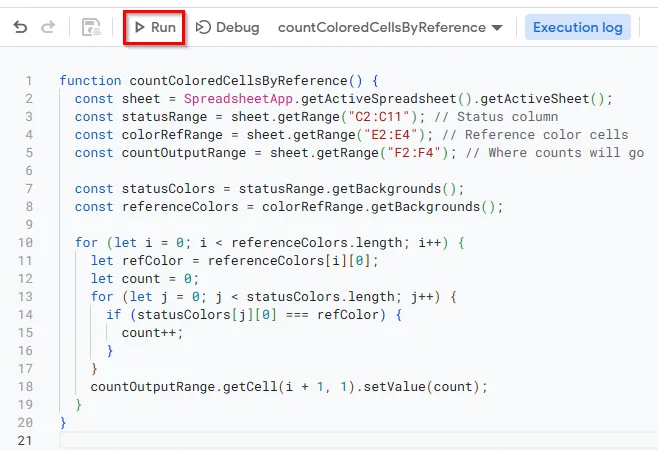Click line number 1 in the gutter
Screen dimensions: 658x451
[x=29, y=81]
